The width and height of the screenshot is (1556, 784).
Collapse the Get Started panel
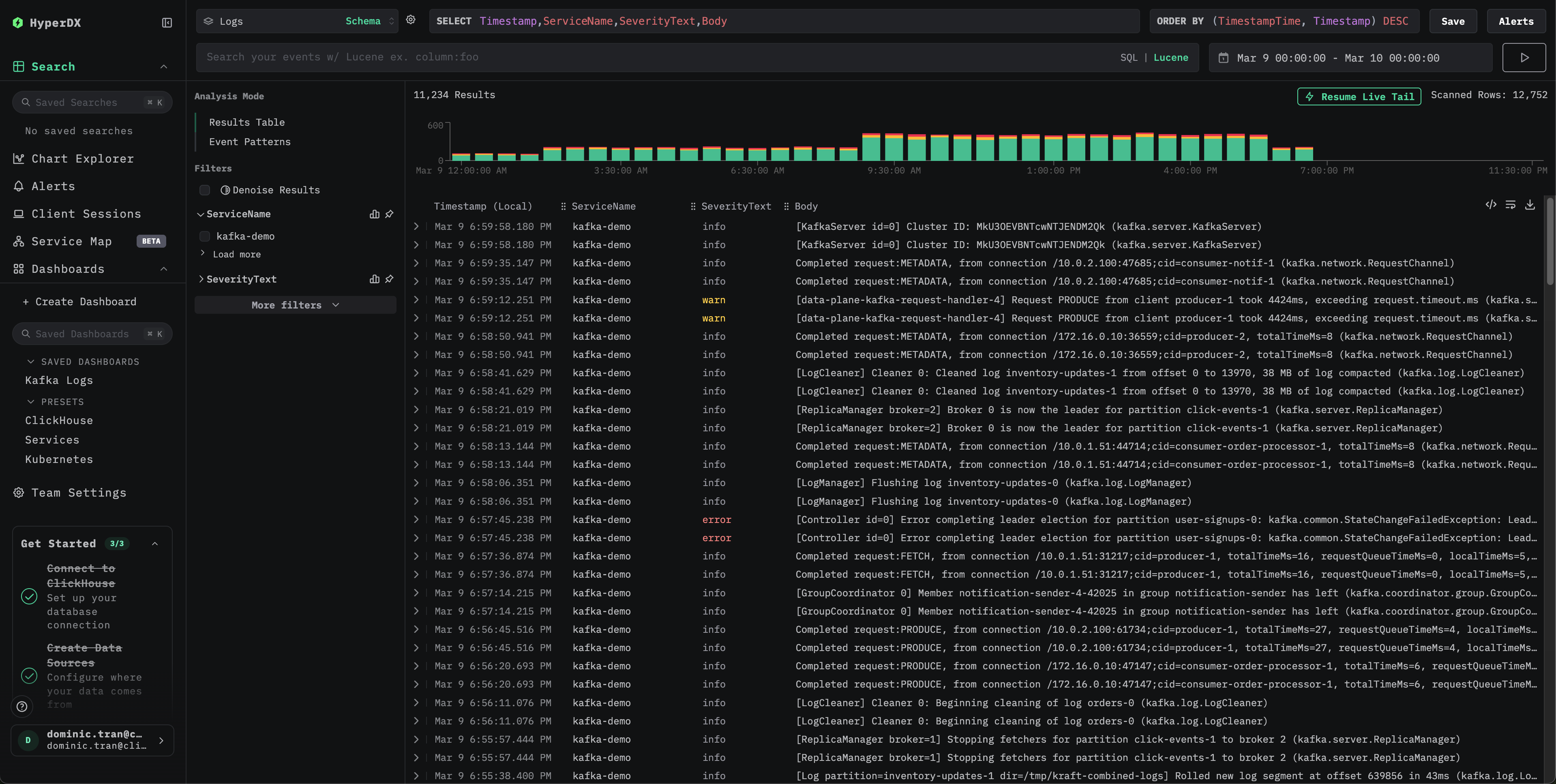point(154,543)
